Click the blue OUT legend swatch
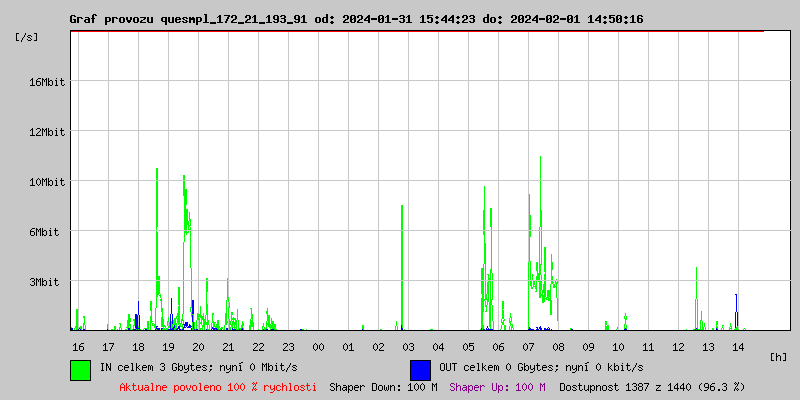This screenshot has height=400, width=800. point(420,369)
